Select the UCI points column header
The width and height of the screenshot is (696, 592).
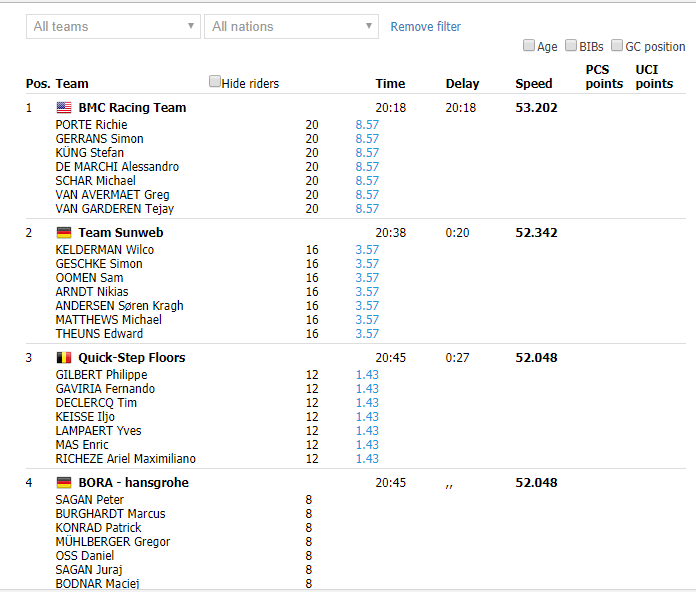[x=654, y=77]
